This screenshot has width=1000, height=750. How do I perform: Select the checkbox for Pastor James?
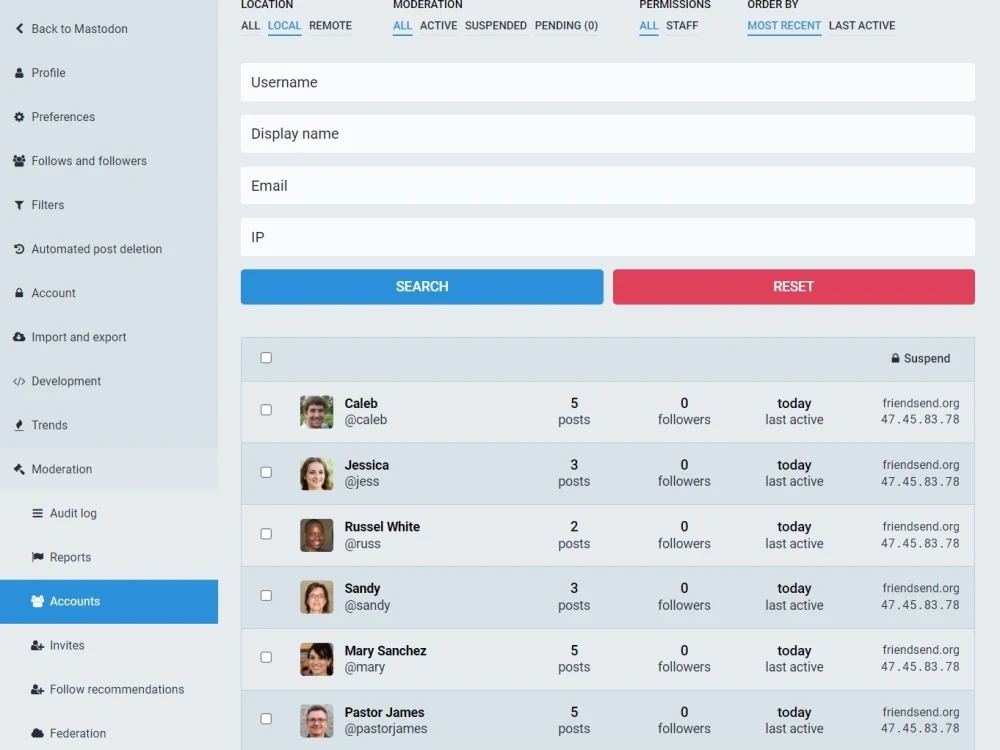point(266,719)
